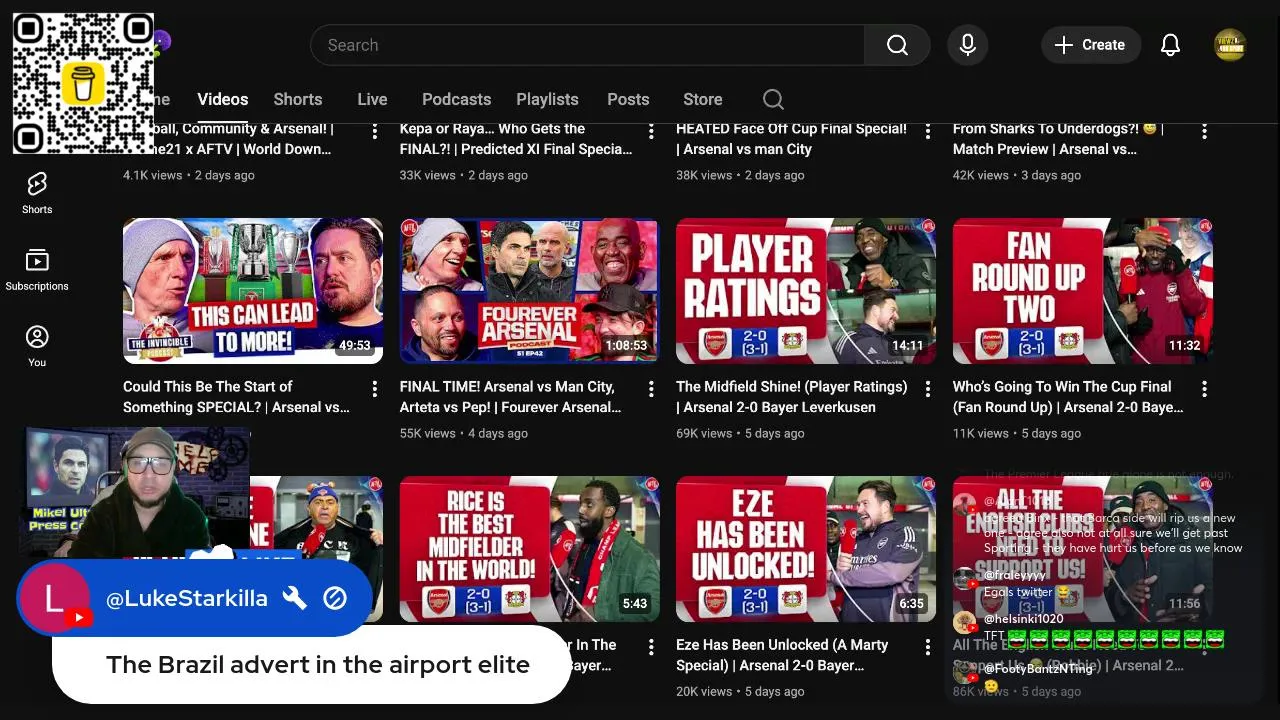Viewport: 1280px width, 720px height.
Task: Click the L avatar on chat overlay
Action: point(55,598)
